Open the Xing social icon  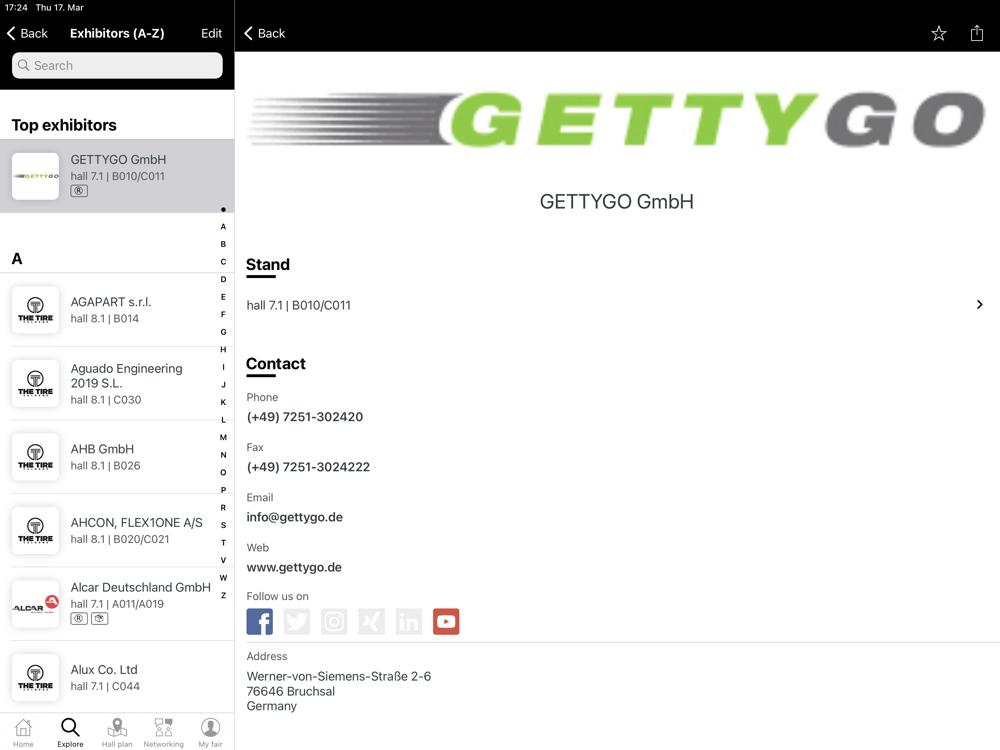[x=371, y=621]
